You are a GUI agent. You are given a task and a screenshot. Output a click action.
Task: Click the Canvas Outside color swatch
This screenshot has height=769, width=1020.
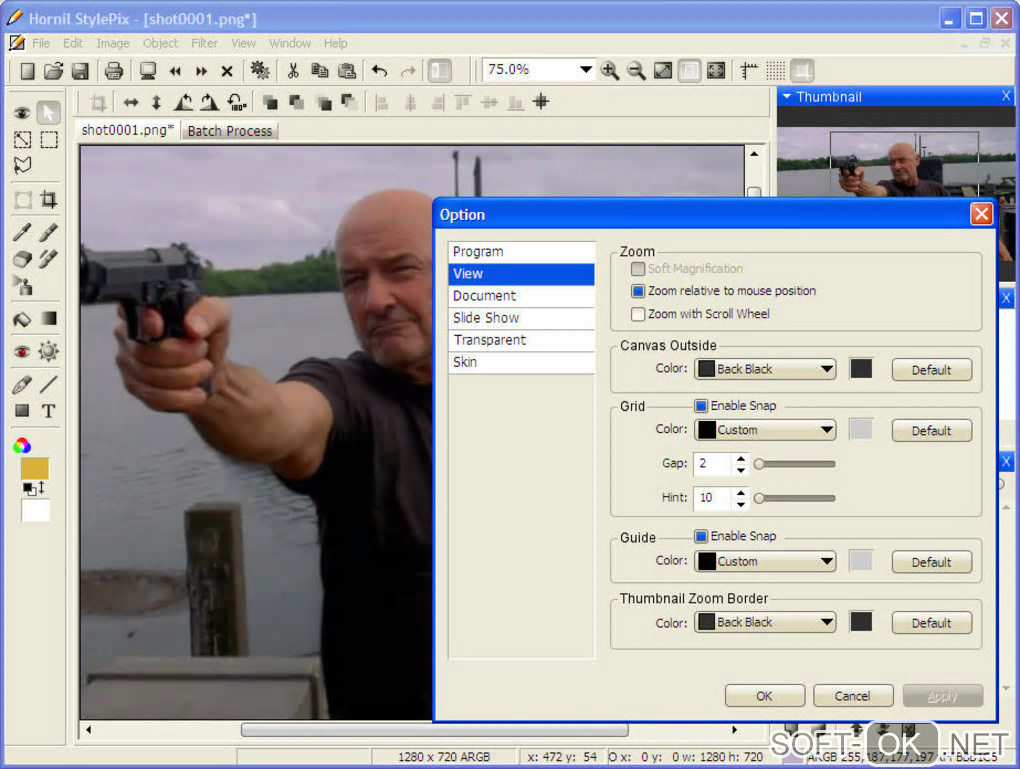click(861, 368)
